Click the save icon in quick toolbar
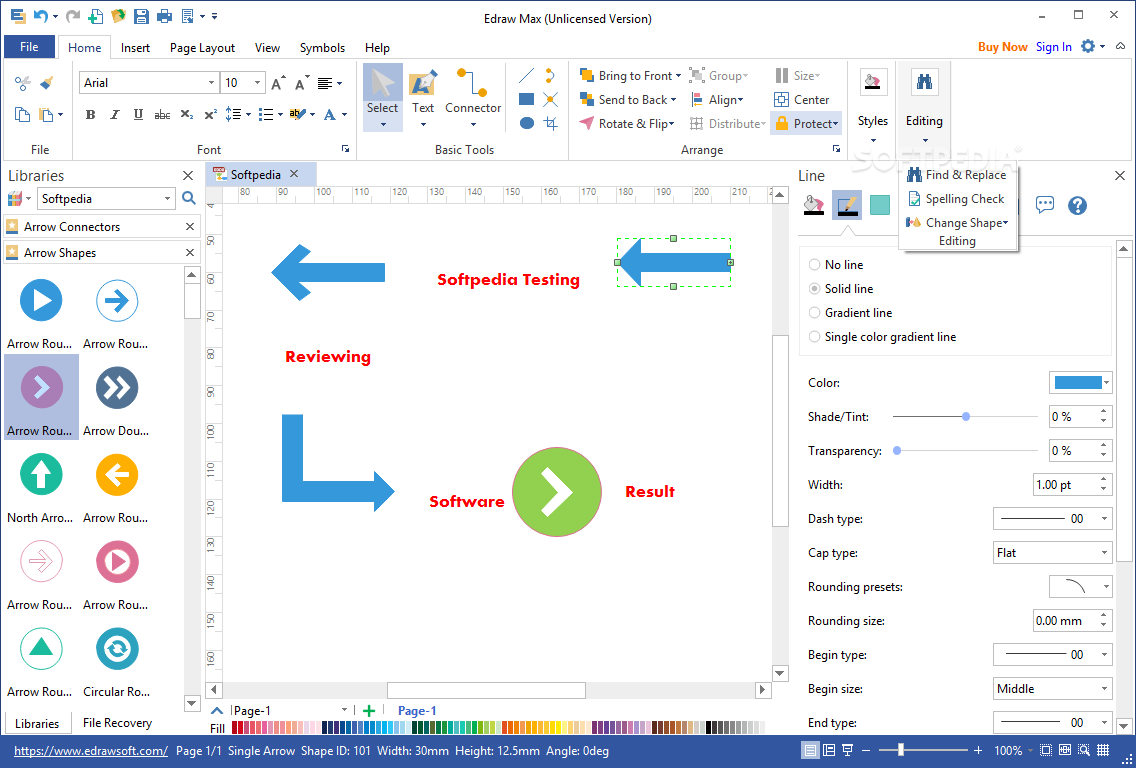The width and height of the screenshot is (1136, 768). (x=141, y=16)
